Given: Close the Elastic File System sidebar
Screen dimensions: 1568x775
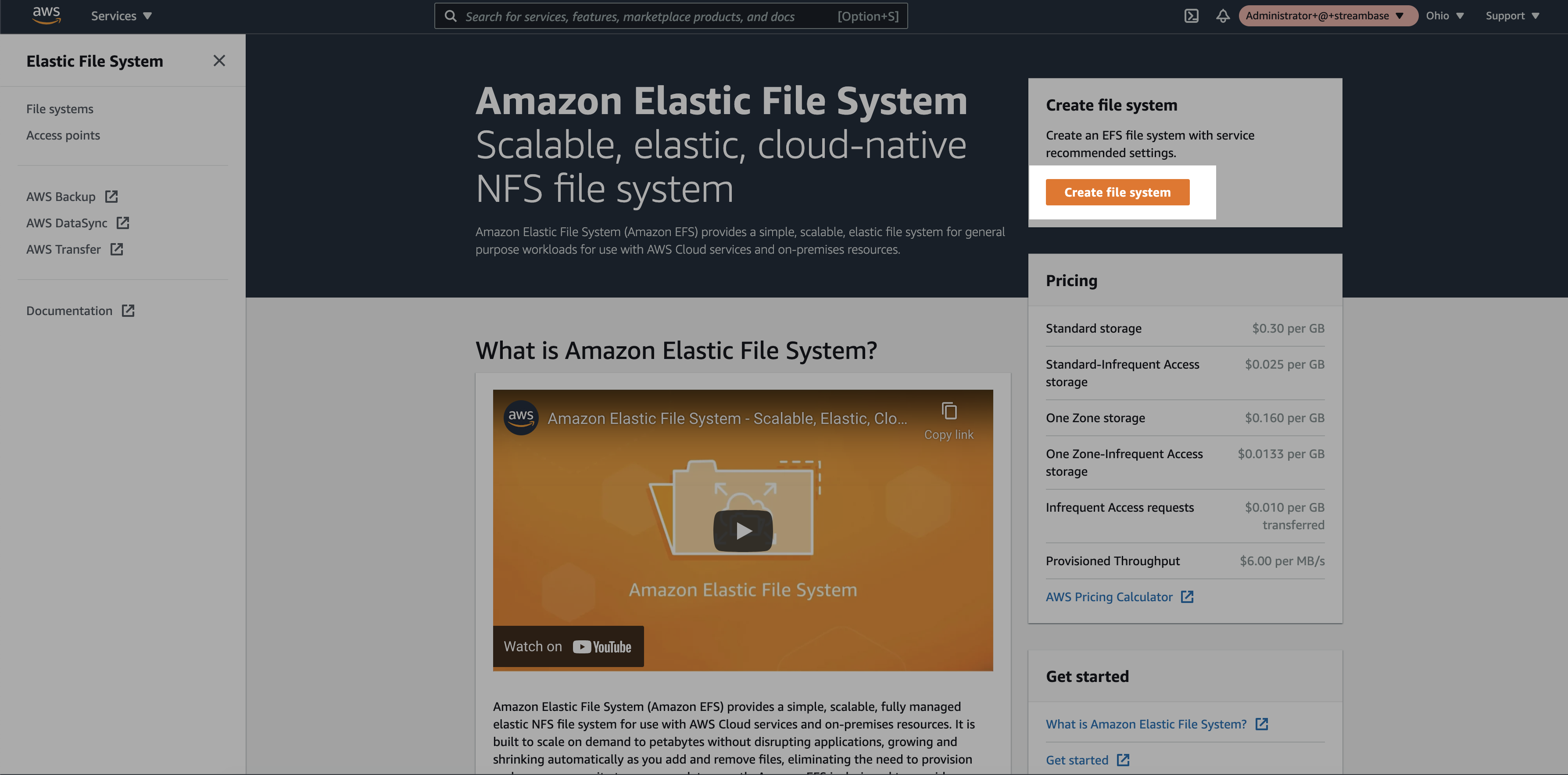Looking at the screenshot, I should click(219, 61).
